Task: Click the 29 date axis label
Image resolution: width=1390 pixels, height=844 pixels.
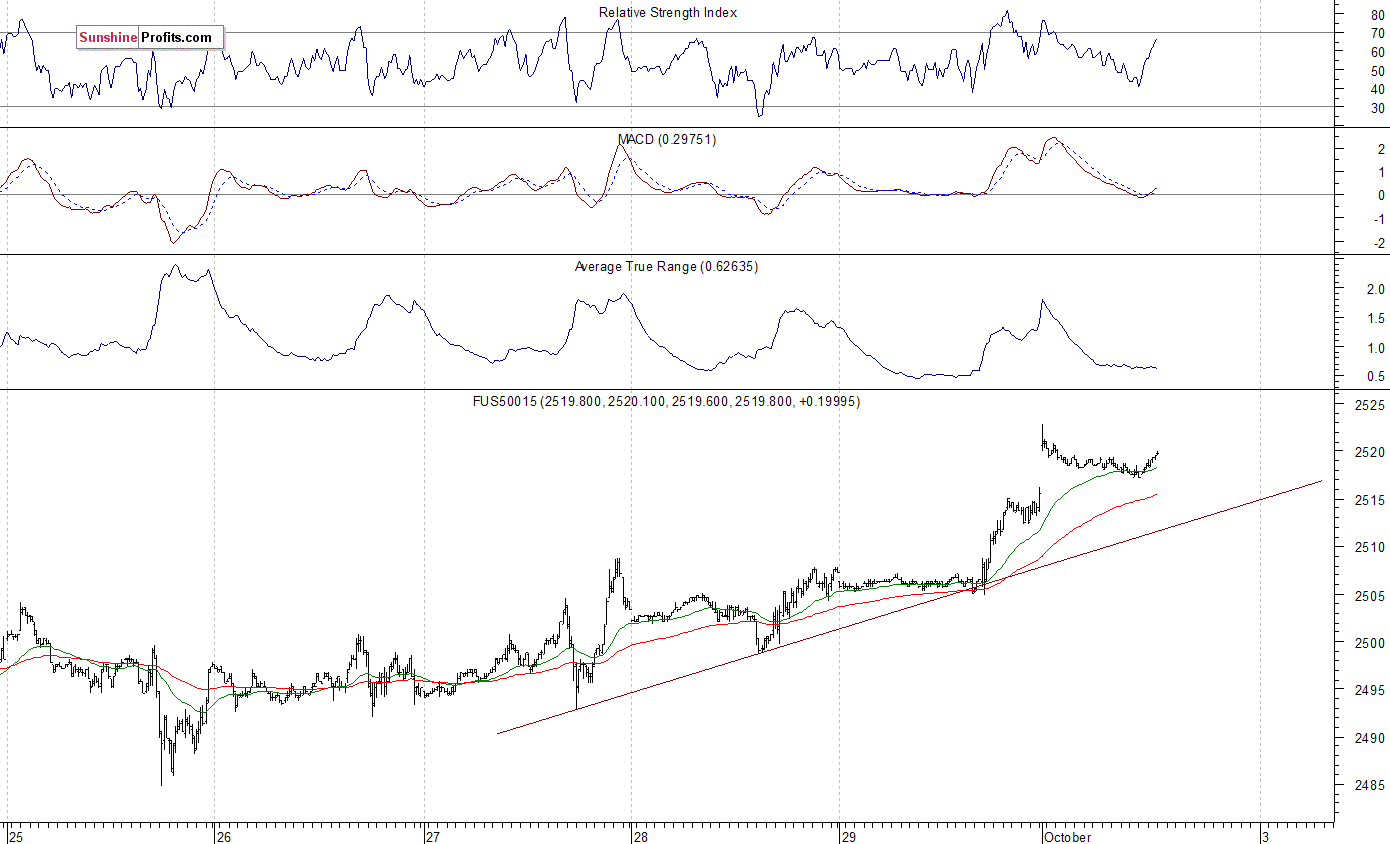Action: pyautogui.click(x=848, y=836)
